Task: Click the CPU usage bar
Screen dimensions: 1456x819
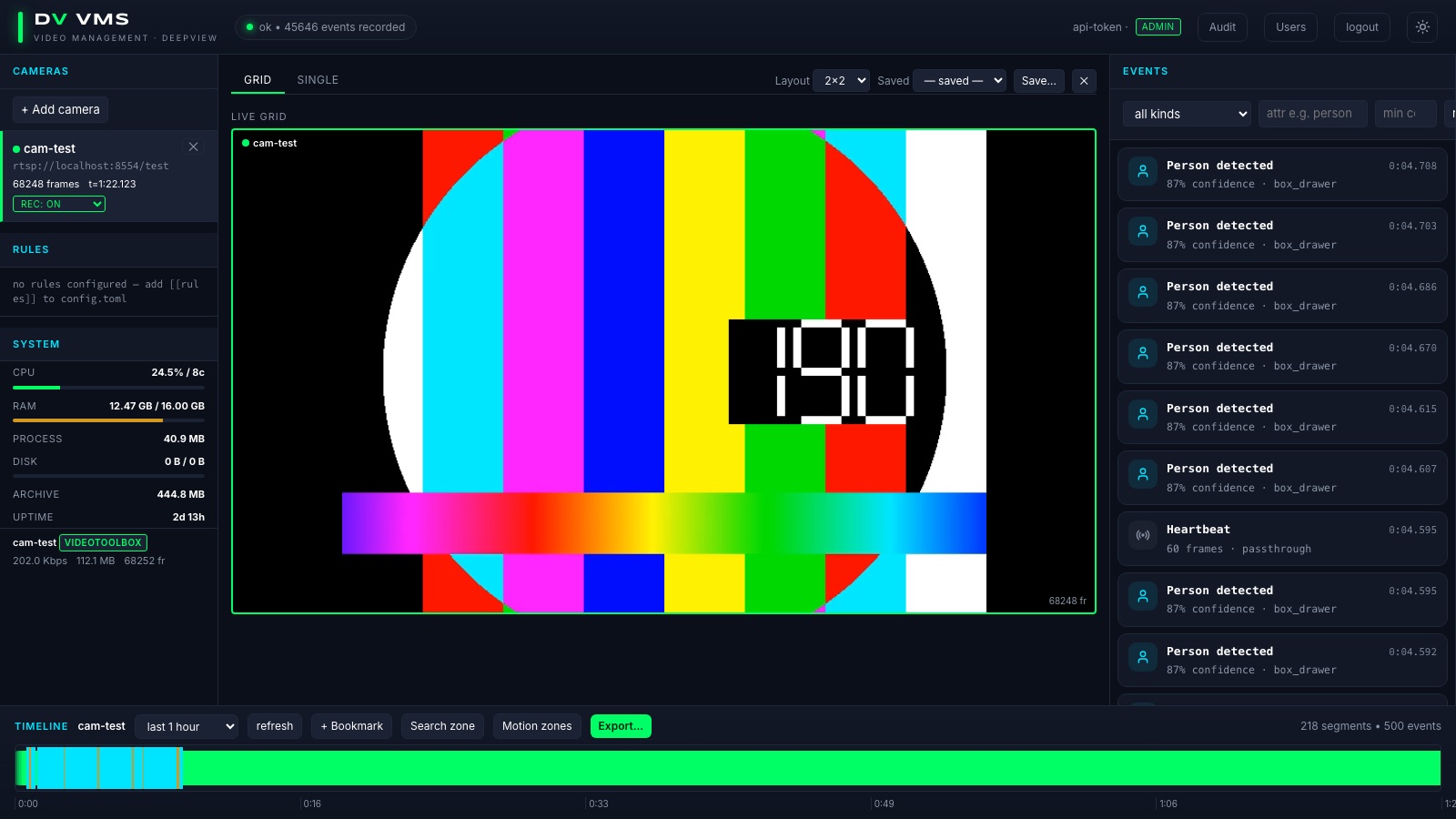Action: [108, 388]
